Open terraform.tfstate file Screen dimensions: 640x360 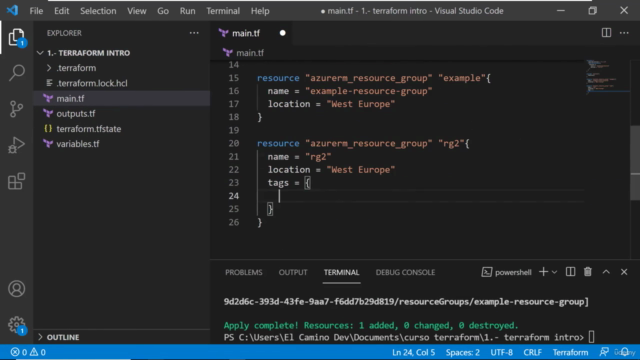pyautogui.click(x=89, y=129)
